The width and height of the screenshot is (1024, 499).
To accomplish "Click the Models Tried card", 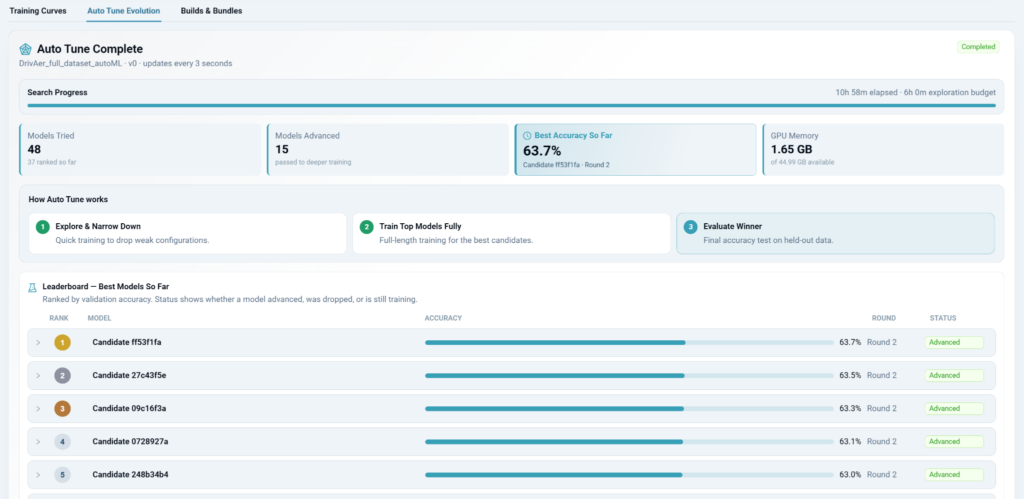I will [140, 150].
